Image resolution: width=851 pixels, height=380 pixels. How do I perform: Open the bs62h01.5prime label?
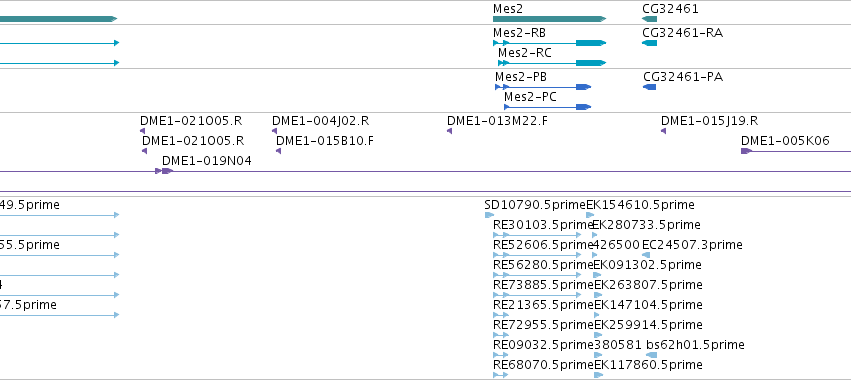point(695,345)
